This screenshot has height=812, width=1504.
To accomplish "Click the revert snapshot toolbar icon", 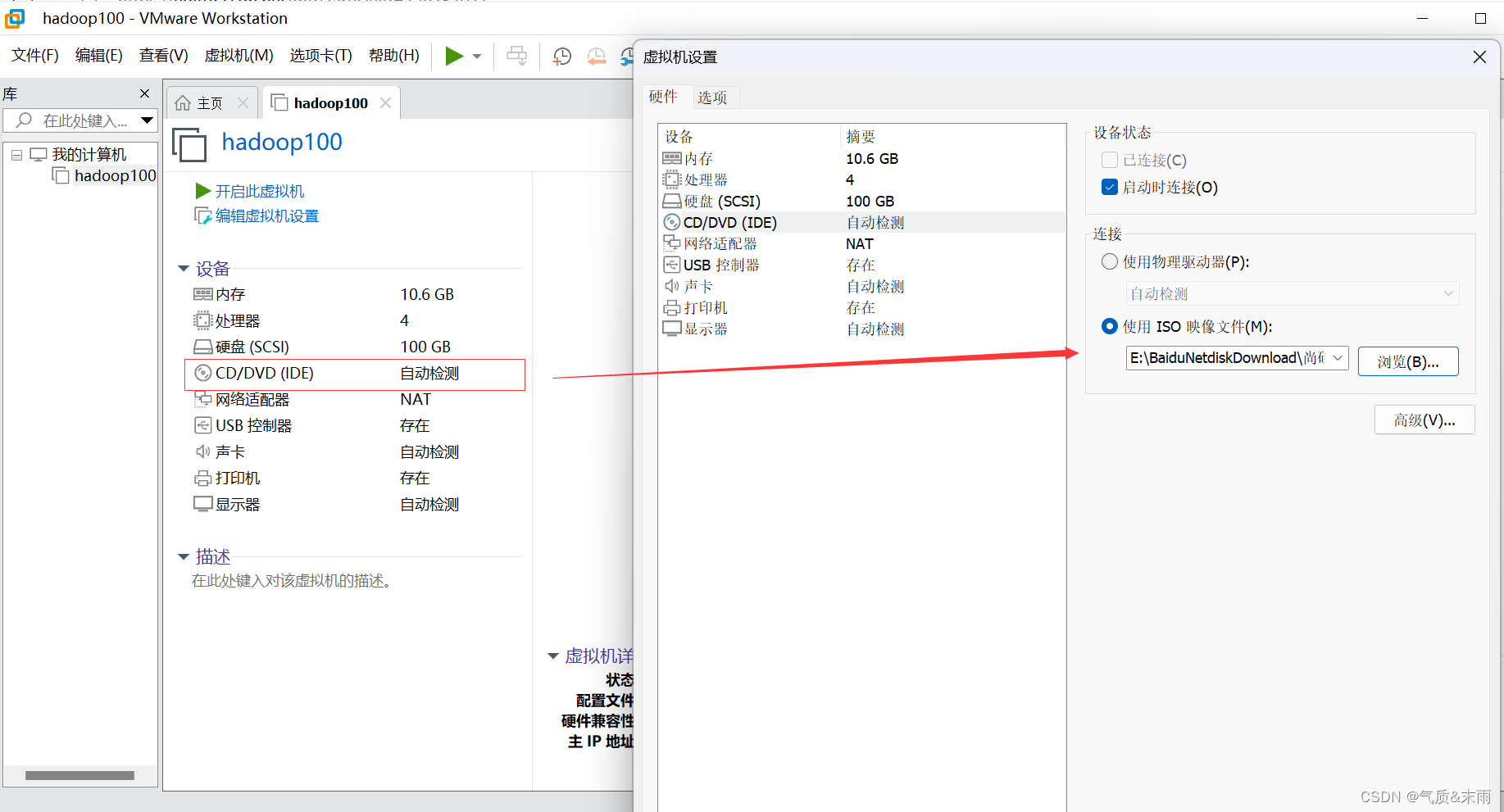I will coord(597,56).
